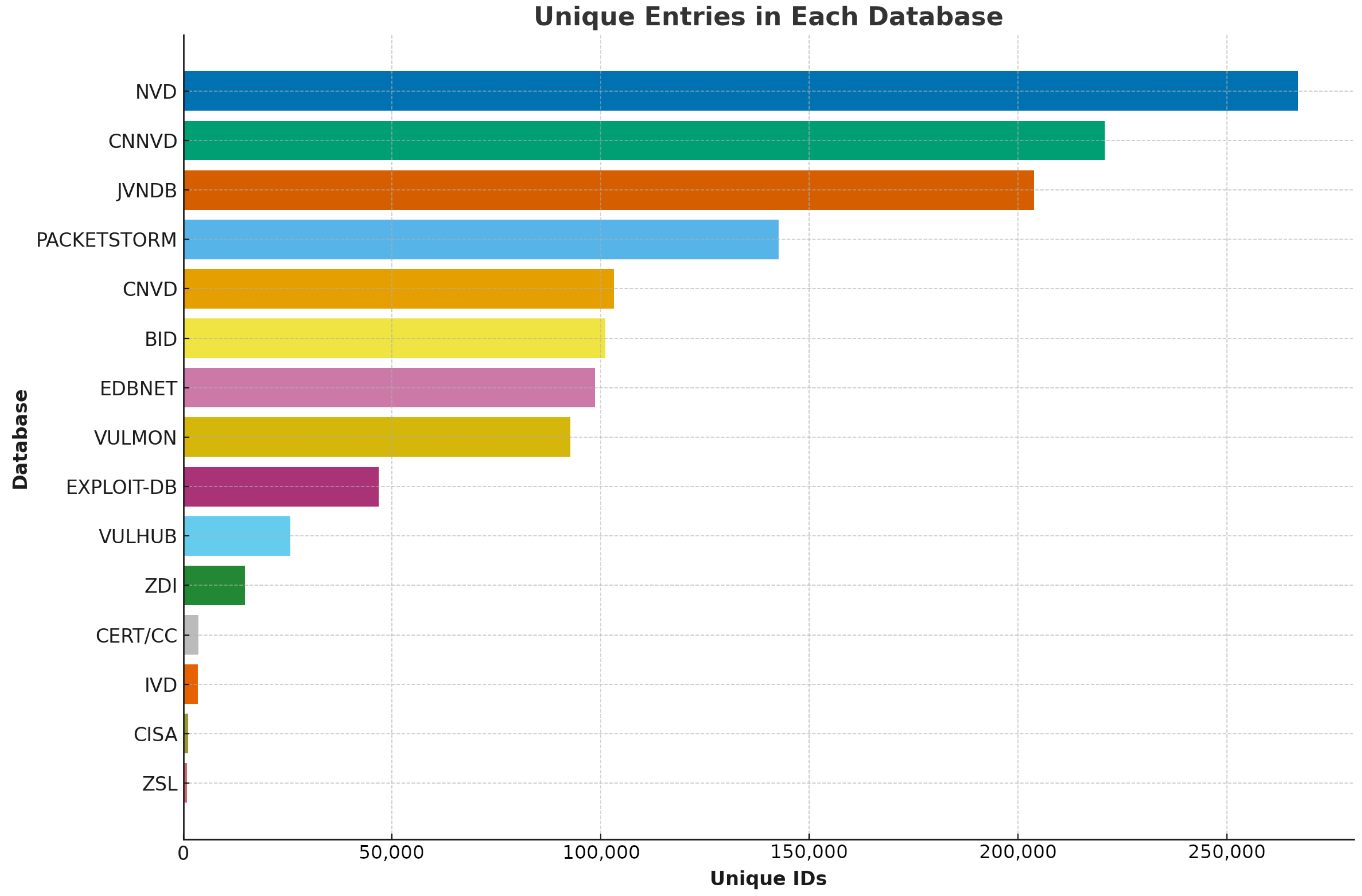The width and height of the screenshot is (1362, 896).
Task: Select the dark green ZDI bar
Action: [x=215, y=585]
